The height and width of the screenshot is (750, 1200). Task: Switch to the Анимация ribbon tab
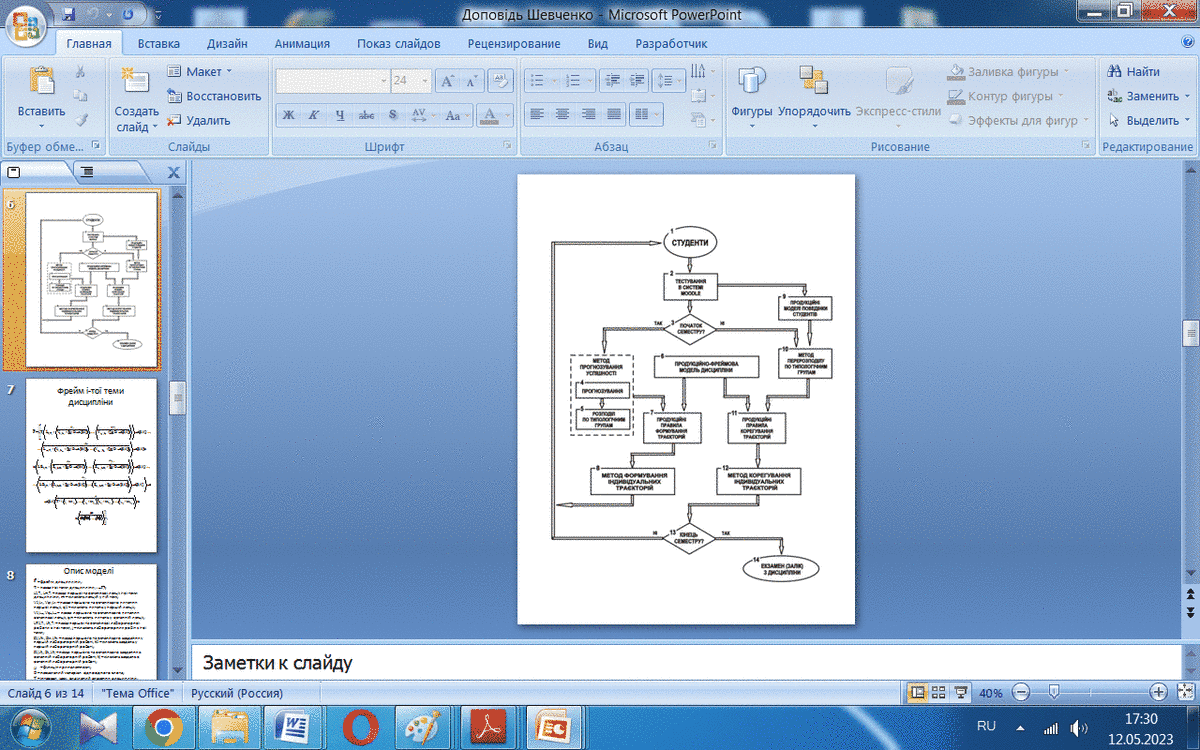click(302, 44)
